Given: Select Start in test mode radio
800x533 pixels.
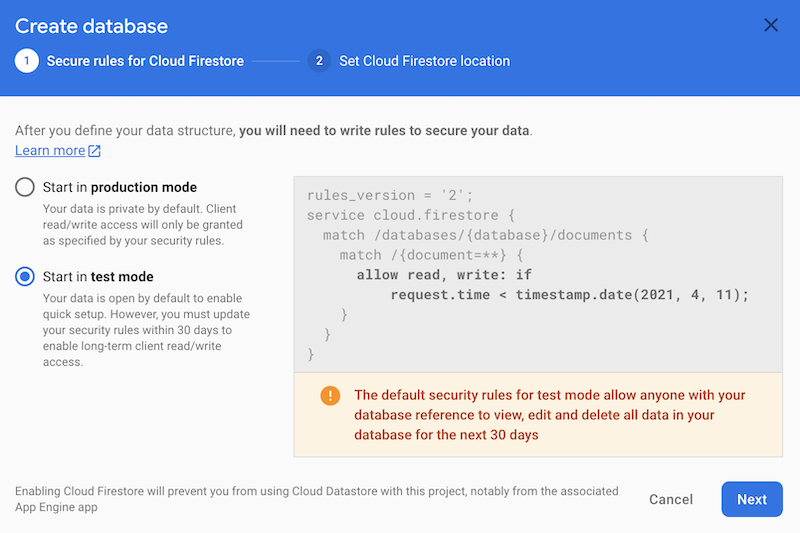Looking at the screenshot, I should point(24,276).
